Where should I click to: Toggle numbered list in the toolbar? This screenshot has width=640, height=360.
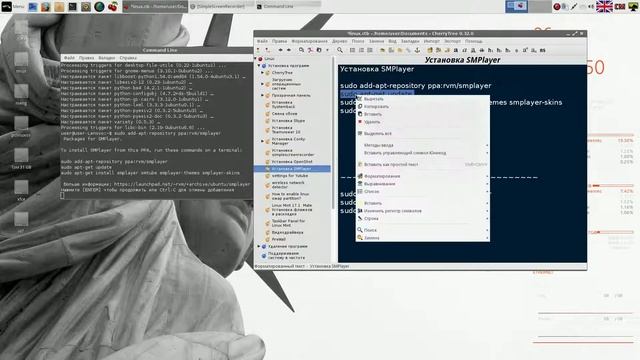pyautogui.click(x=361, y=50)
